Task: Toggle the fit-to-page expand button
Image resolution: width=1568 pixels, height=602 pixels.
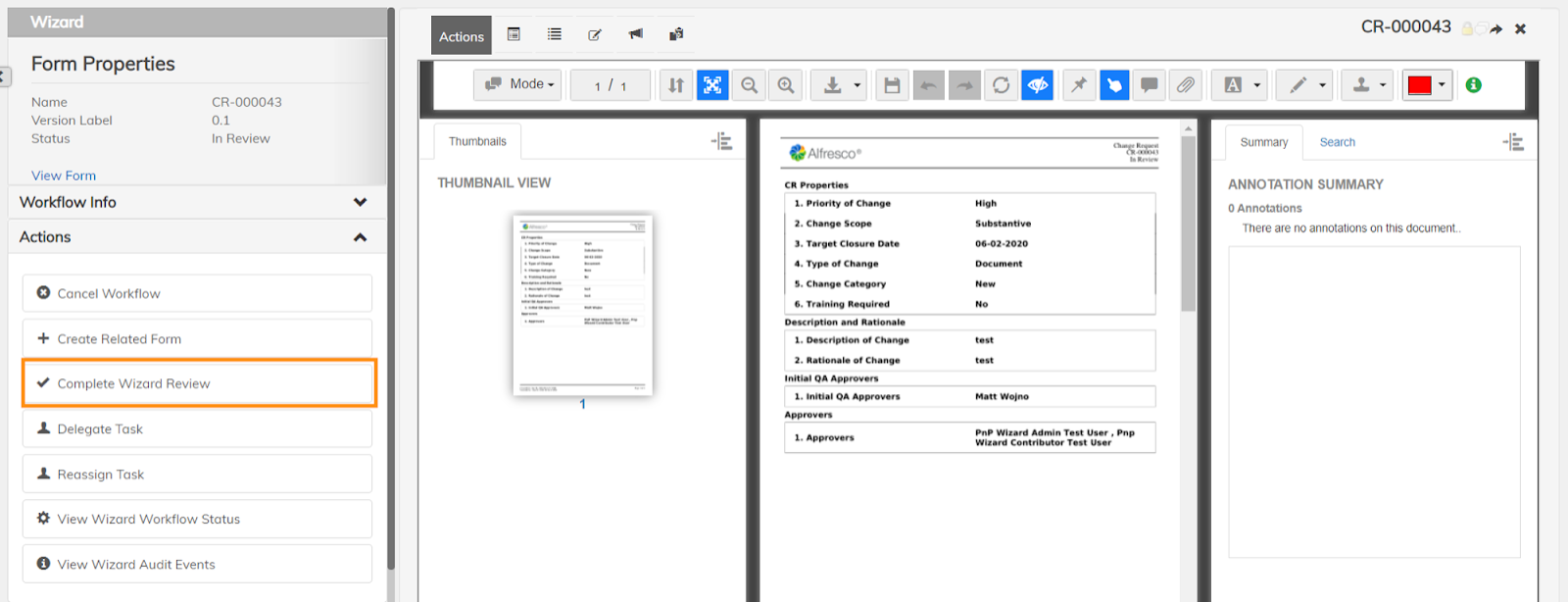Action: click(712, 85)
